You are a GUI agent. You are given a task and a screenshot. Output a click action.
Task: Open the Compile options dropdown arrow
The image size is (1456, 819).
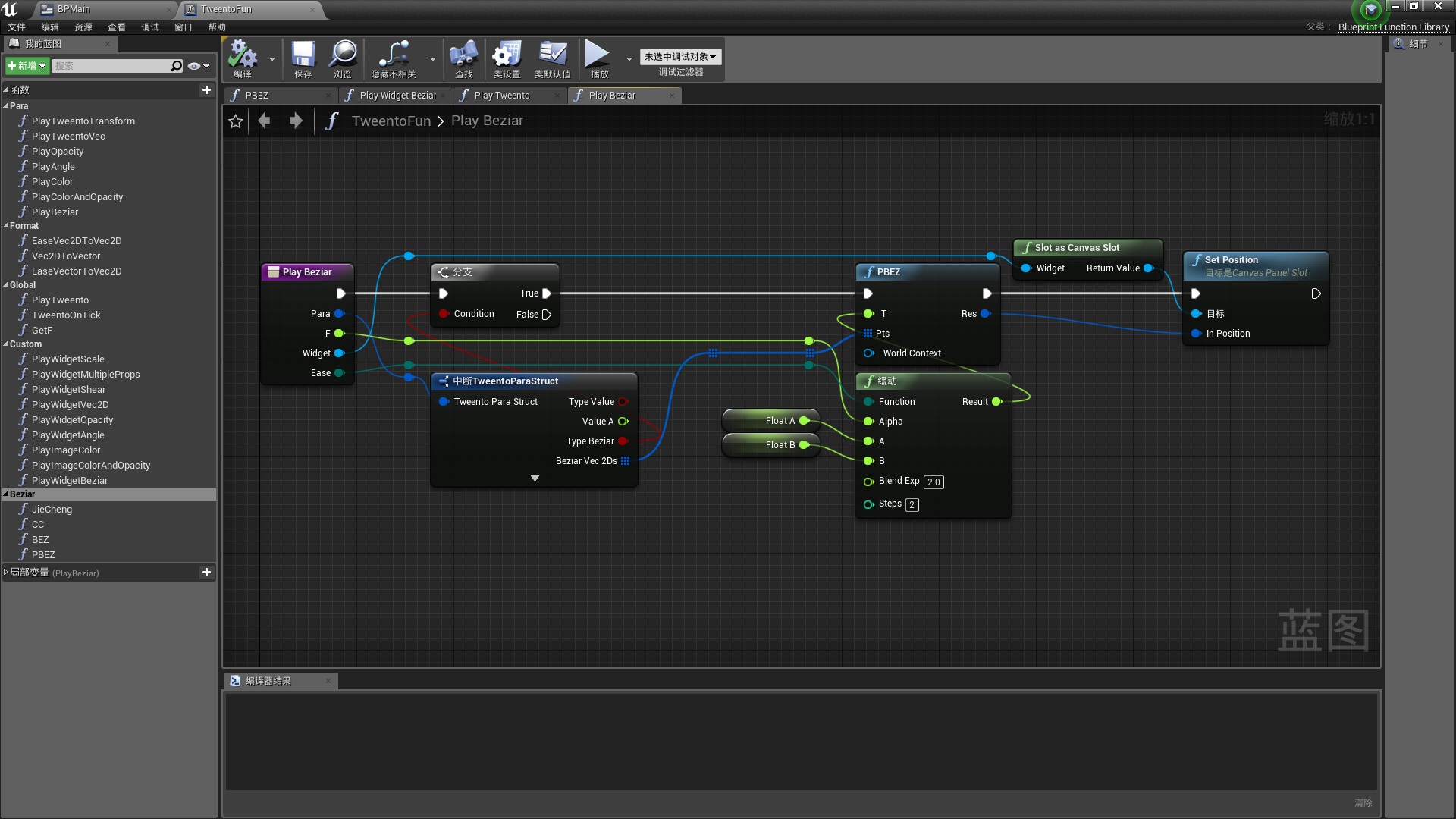pos(272,59)
